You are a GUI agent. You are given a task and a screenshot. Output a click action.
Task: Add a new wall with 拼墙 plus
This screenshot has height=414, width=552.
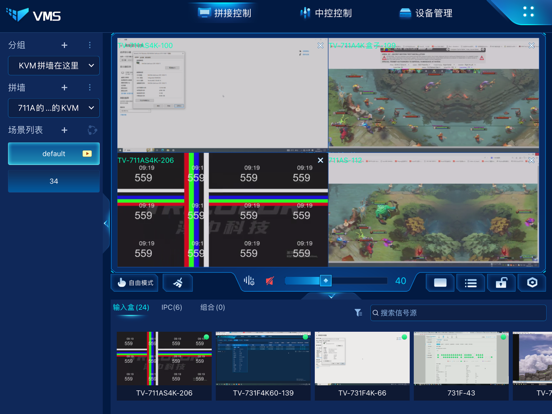pos(64,87)
